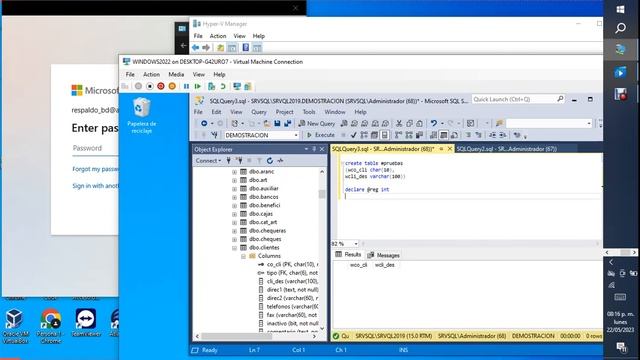
Task: Click Revert icon in VM toolbar
Action: (223, 87)
